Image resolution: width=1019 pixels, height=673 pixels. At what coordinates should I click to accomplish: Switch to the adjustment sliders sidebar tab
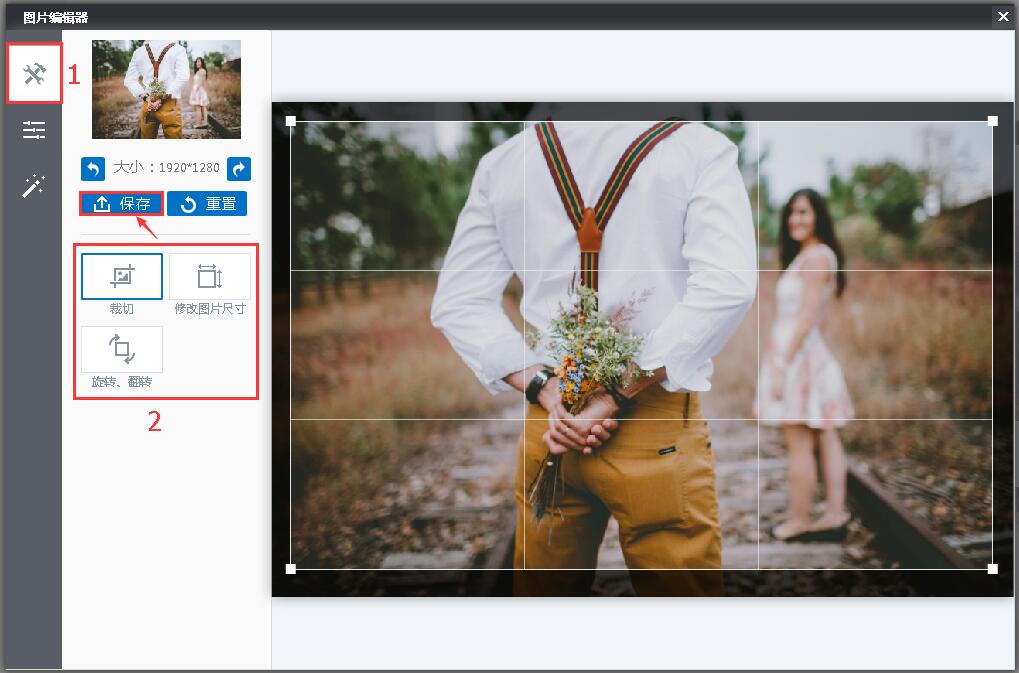coord(34,130)
